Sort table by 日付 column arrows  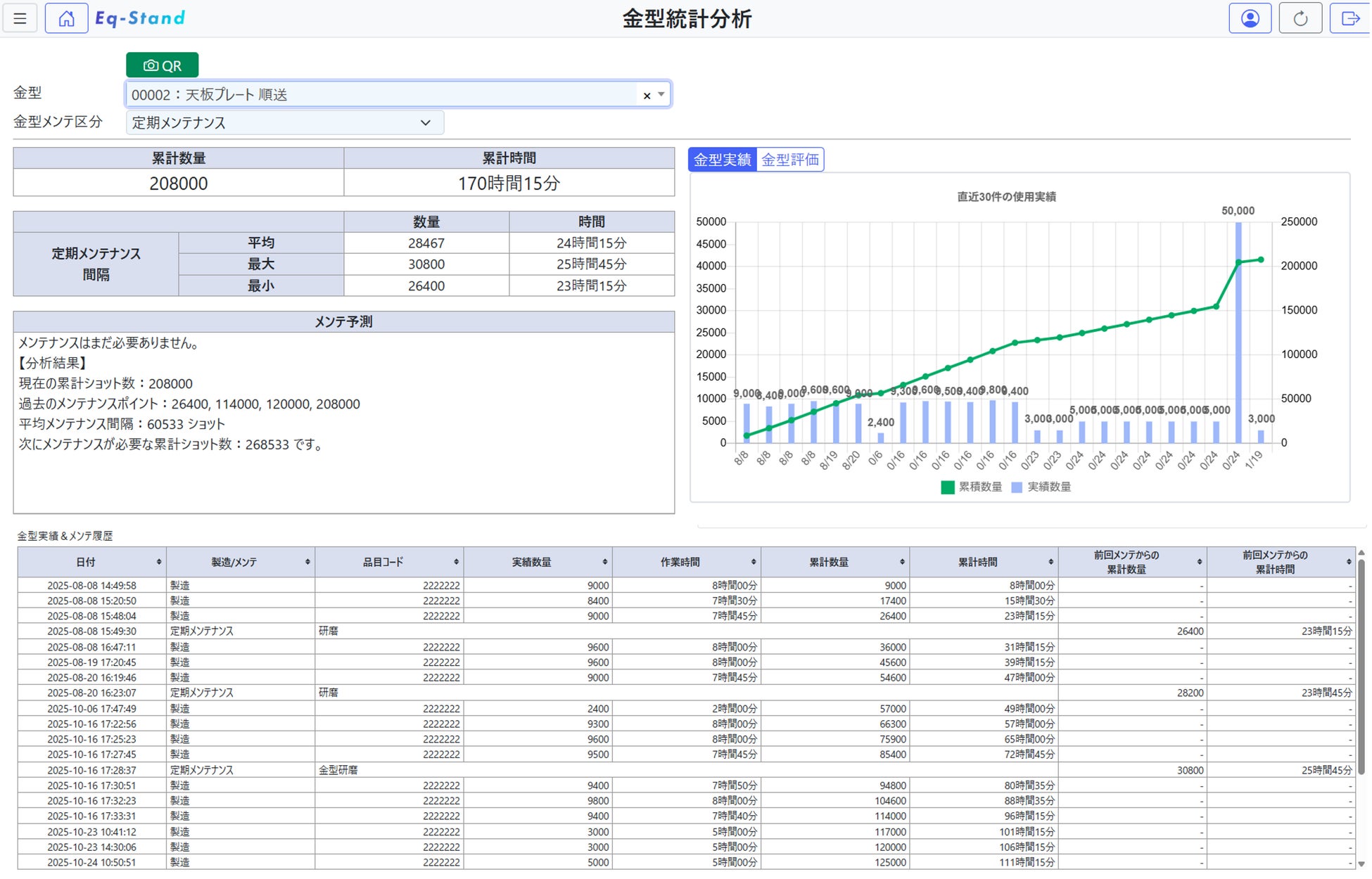pyautogui.click(x=159, y=562)
